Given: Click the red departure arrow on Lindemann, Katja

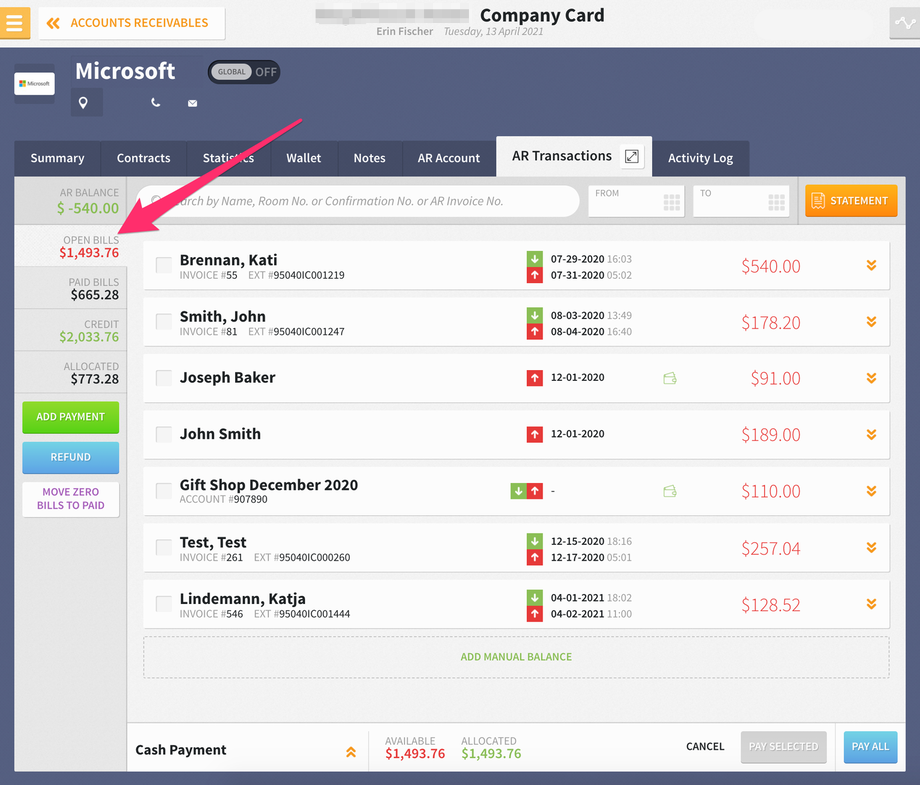Looking at the screenshot, I should tap(535, 614).
